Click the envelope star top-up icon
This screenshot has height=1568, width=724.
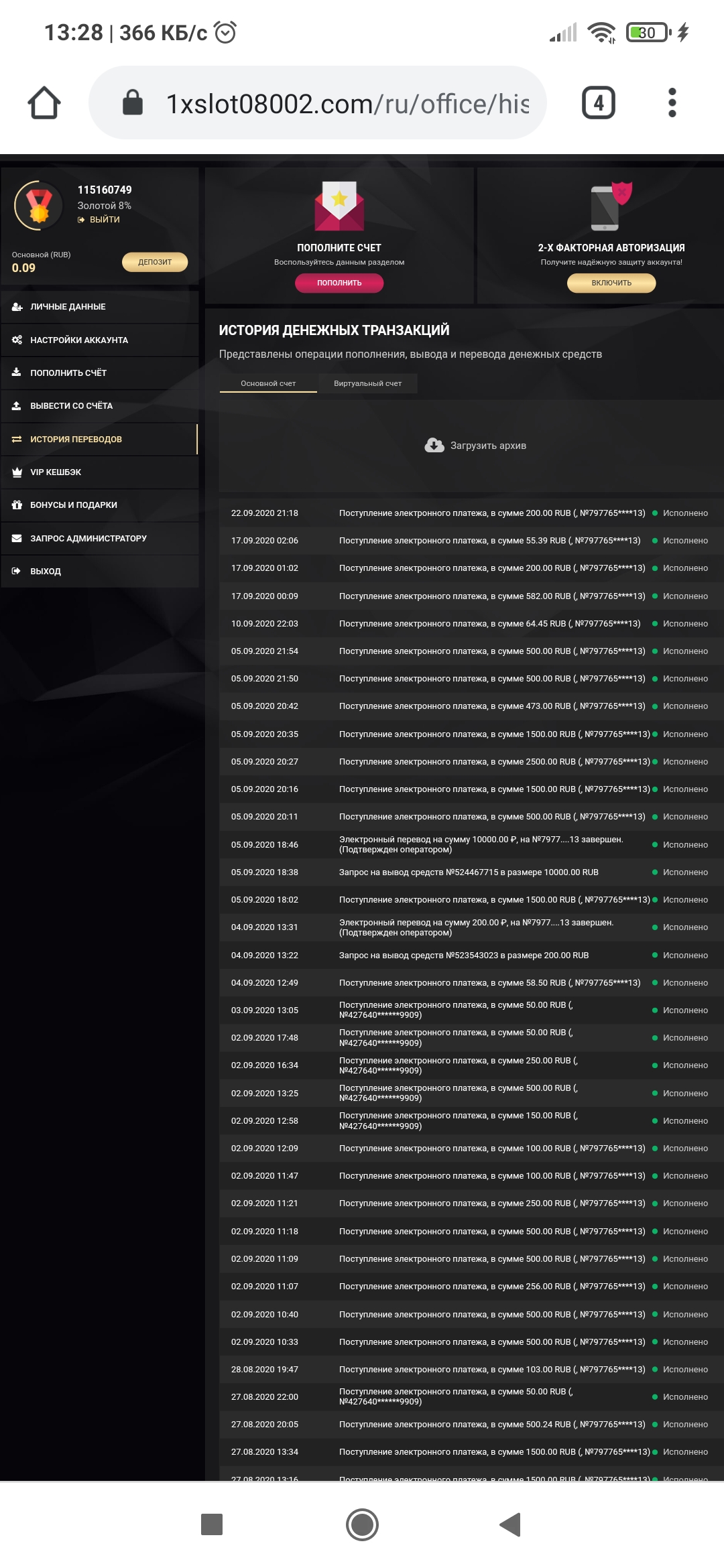(339, 206)
